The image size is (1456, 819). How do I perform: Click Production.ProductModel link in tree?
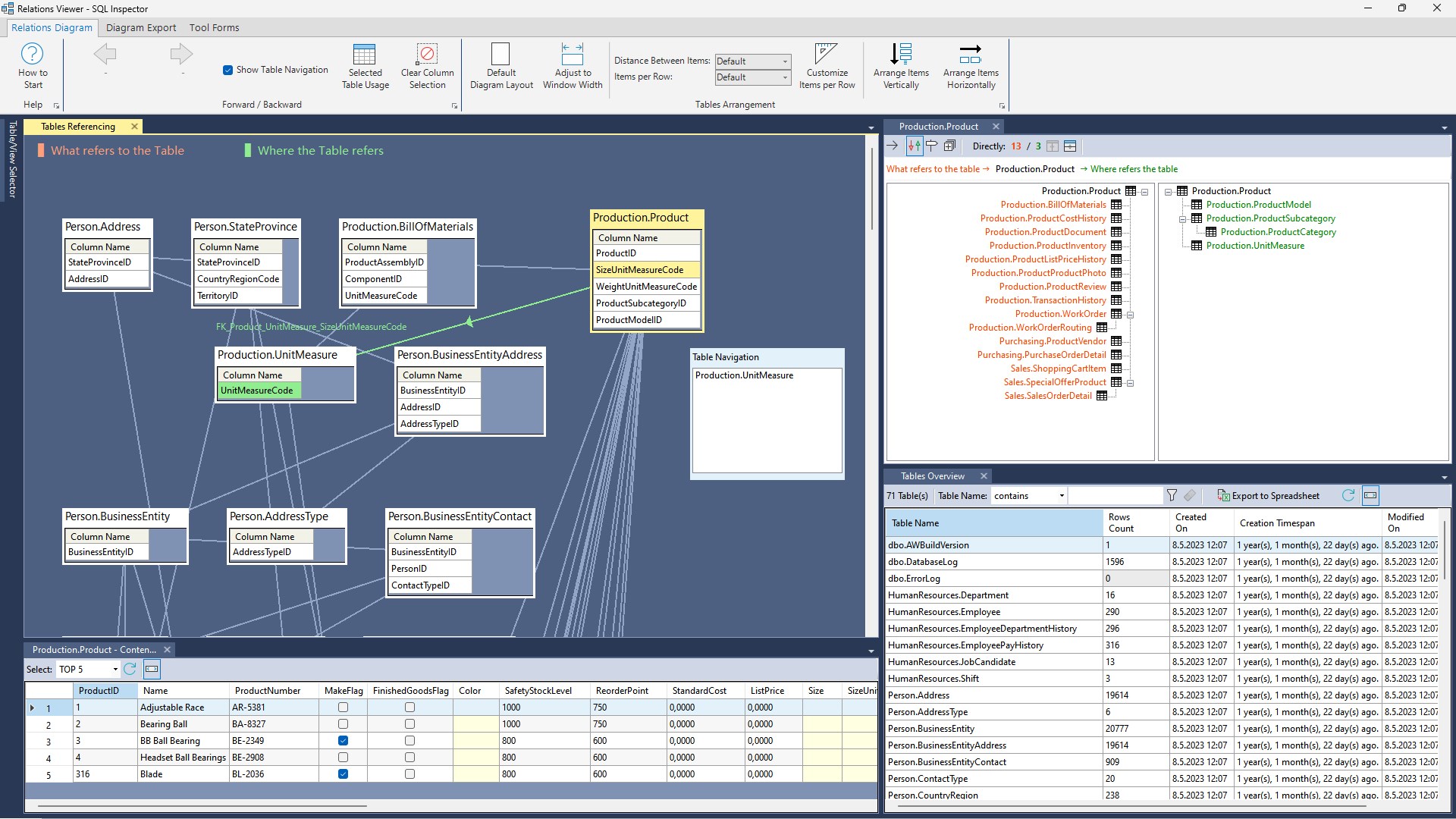click(x=1258, y=205)
